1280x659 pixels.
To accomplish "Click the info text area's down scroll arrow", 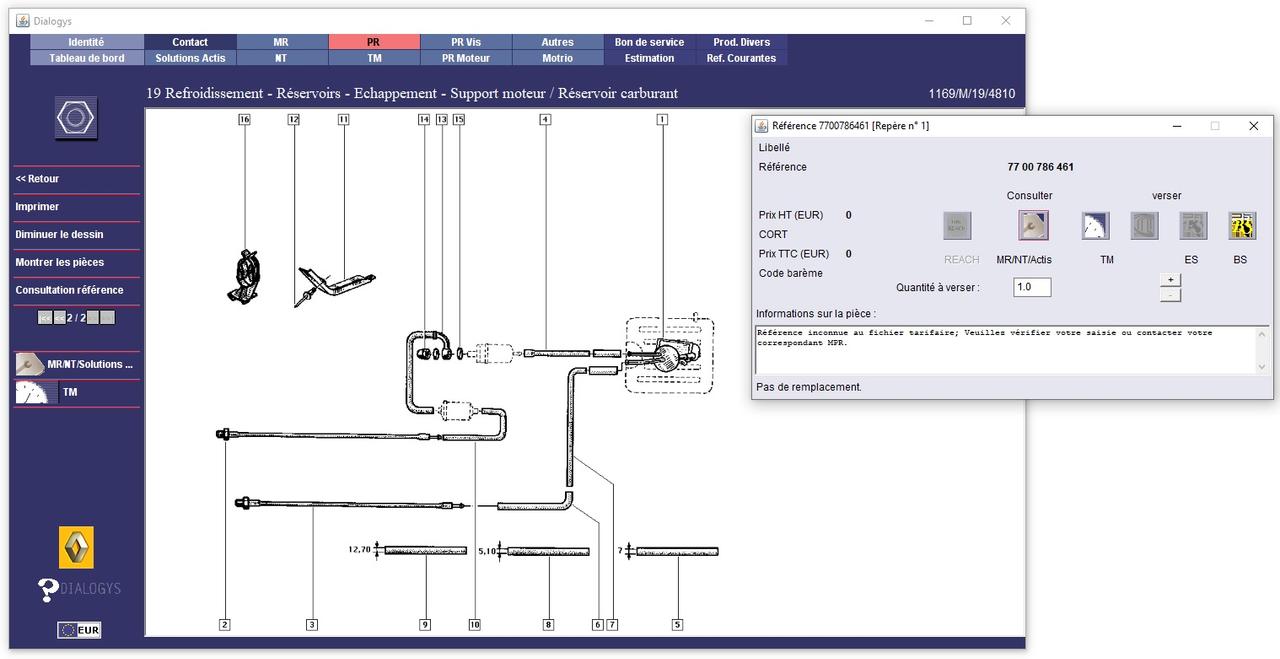I will tap(1262, 367).
